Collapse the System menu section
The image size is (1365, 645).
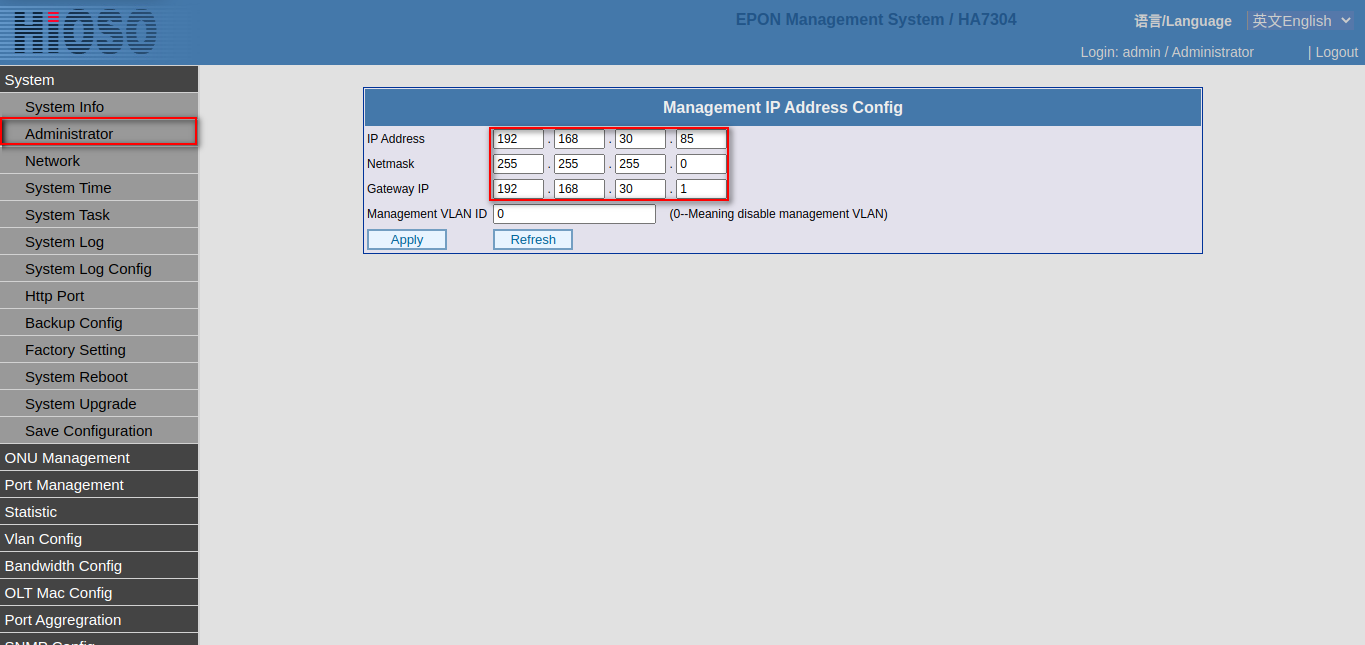click(x=30, y=80)
